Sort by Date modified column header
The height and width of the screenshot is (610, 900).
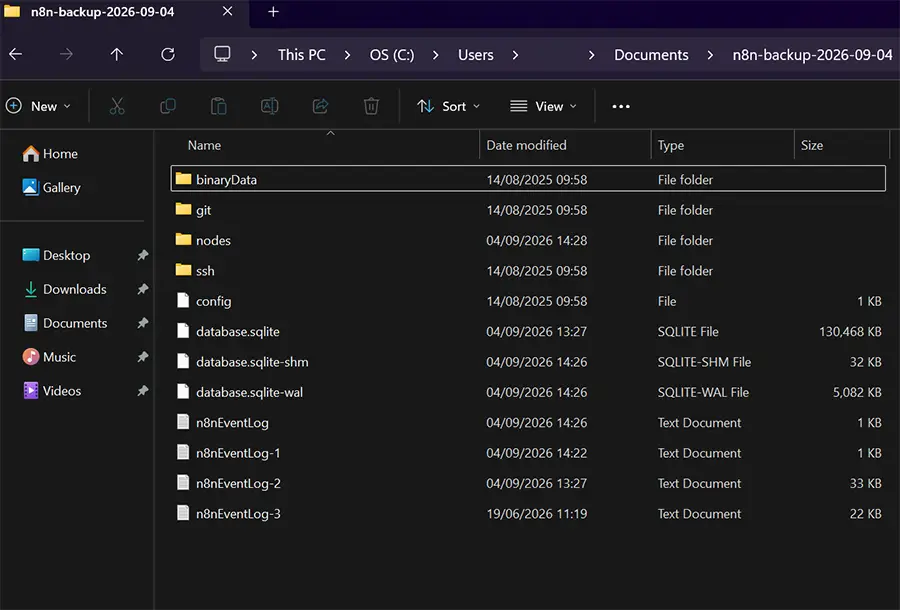(x=565, y=145)
